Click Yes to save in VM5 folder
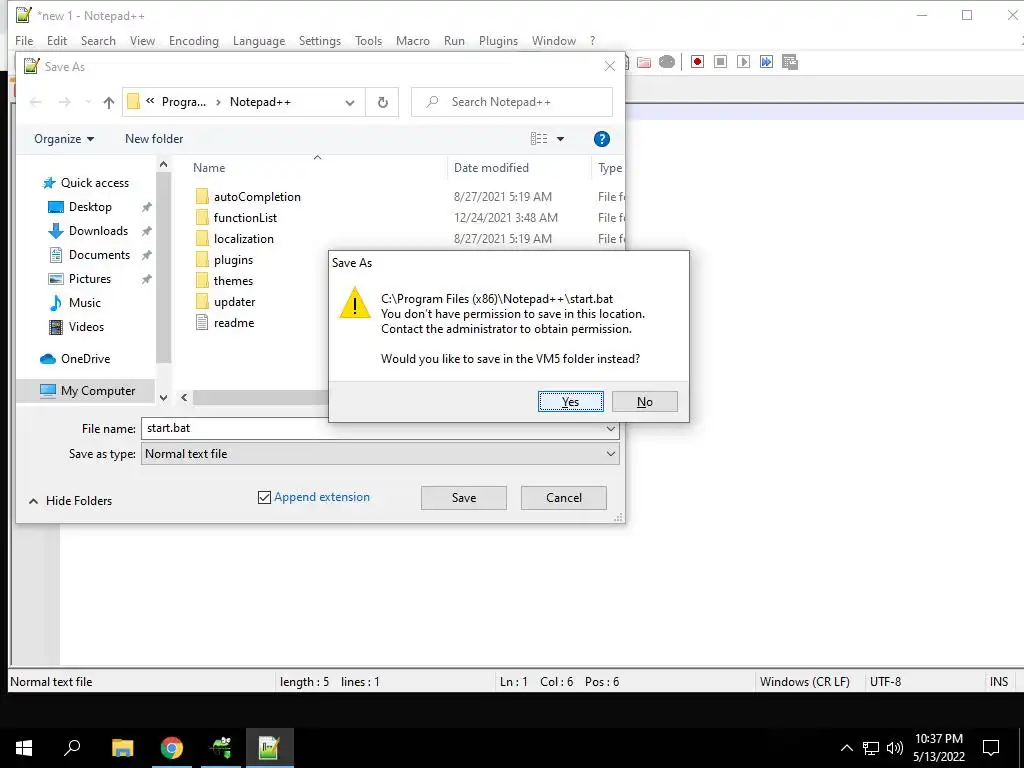This screenshot has height=768, width=1024. 571,402
